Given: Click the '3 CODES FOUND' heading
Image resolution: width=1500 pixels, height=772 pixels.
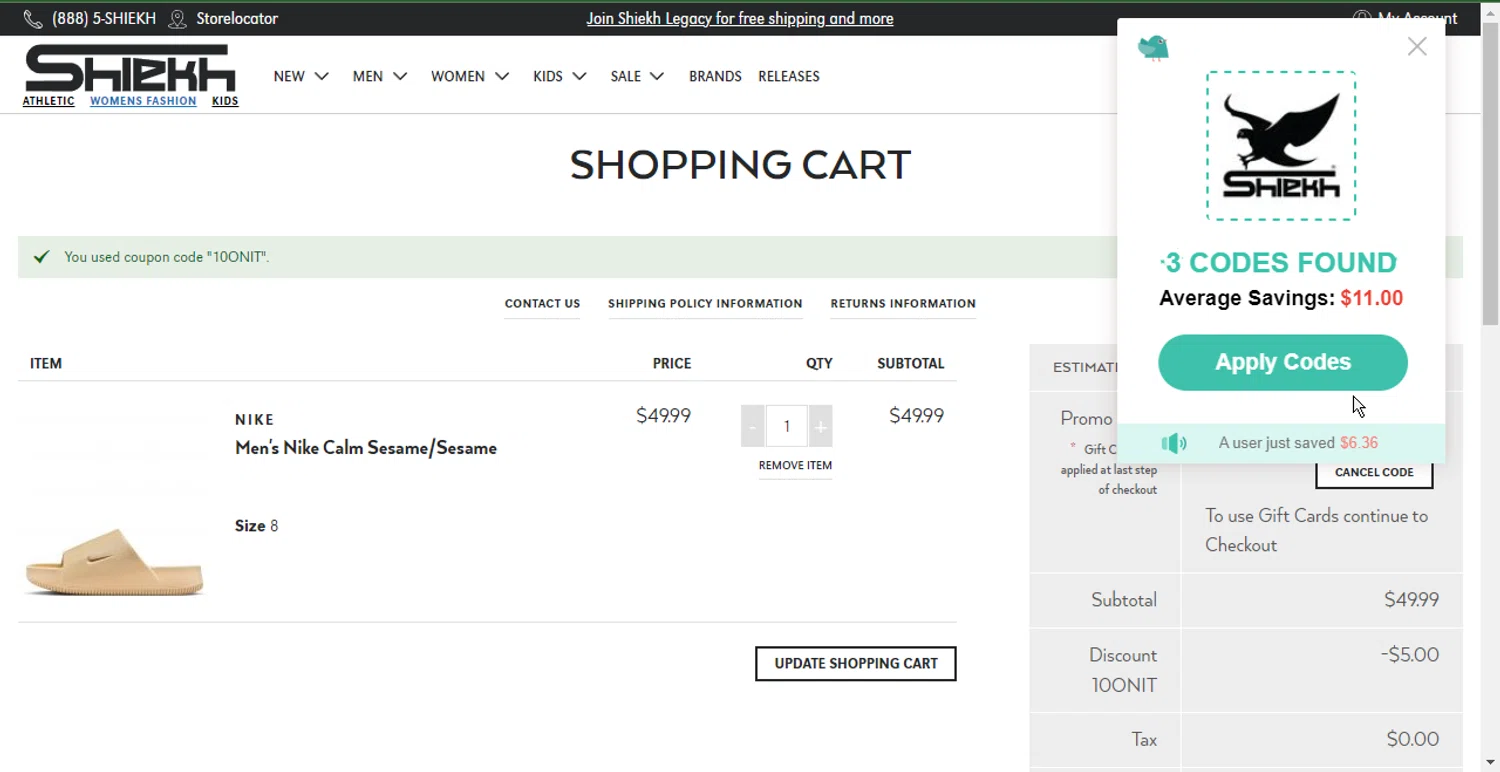Looking at the screenshot, I should tap(1279, 263).
